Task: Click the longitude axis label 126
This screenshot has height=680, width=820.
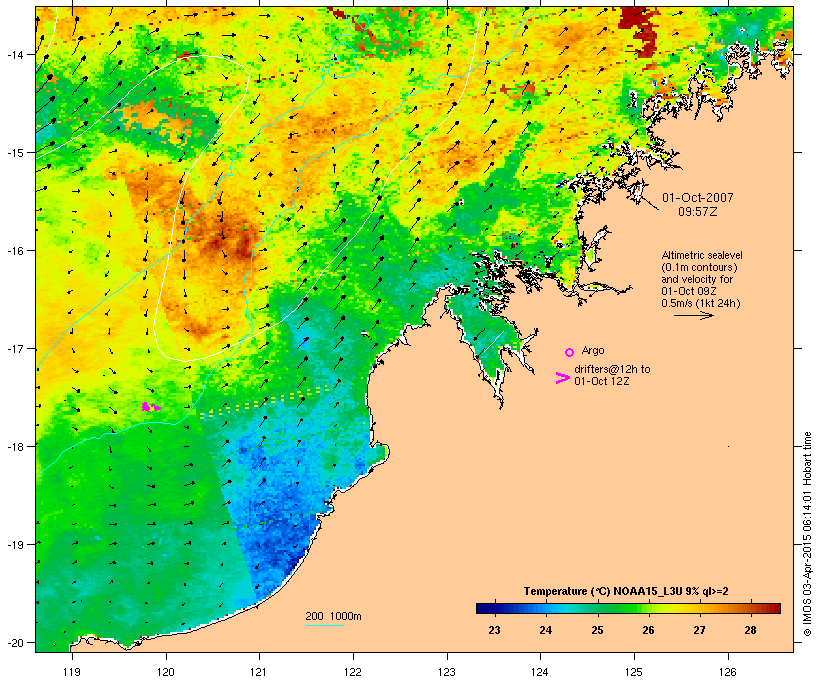Action: coord(727,672)
